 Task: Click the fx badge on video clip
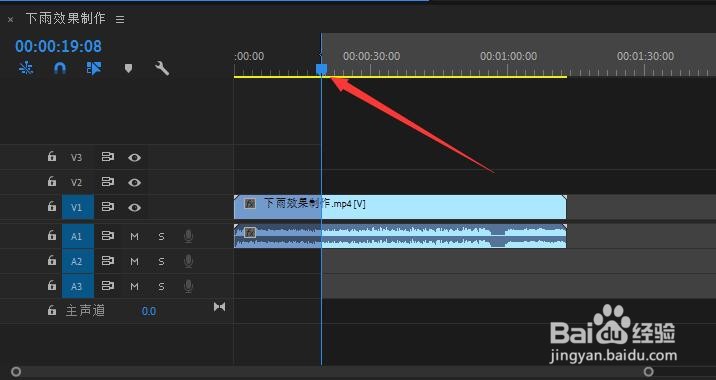(x=250, y=203)
